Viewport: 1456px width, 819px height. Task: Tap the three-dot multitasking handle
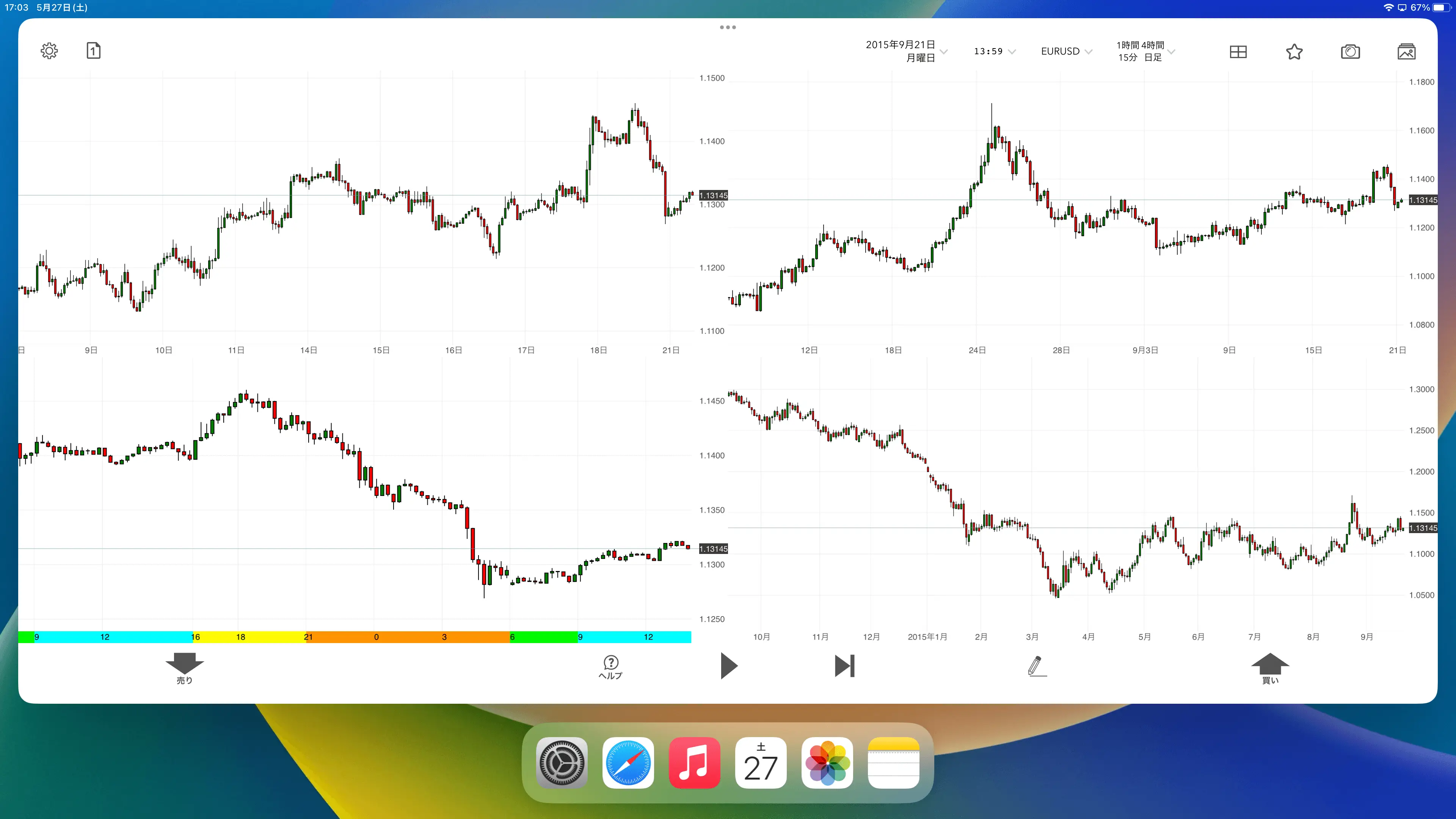728,27
